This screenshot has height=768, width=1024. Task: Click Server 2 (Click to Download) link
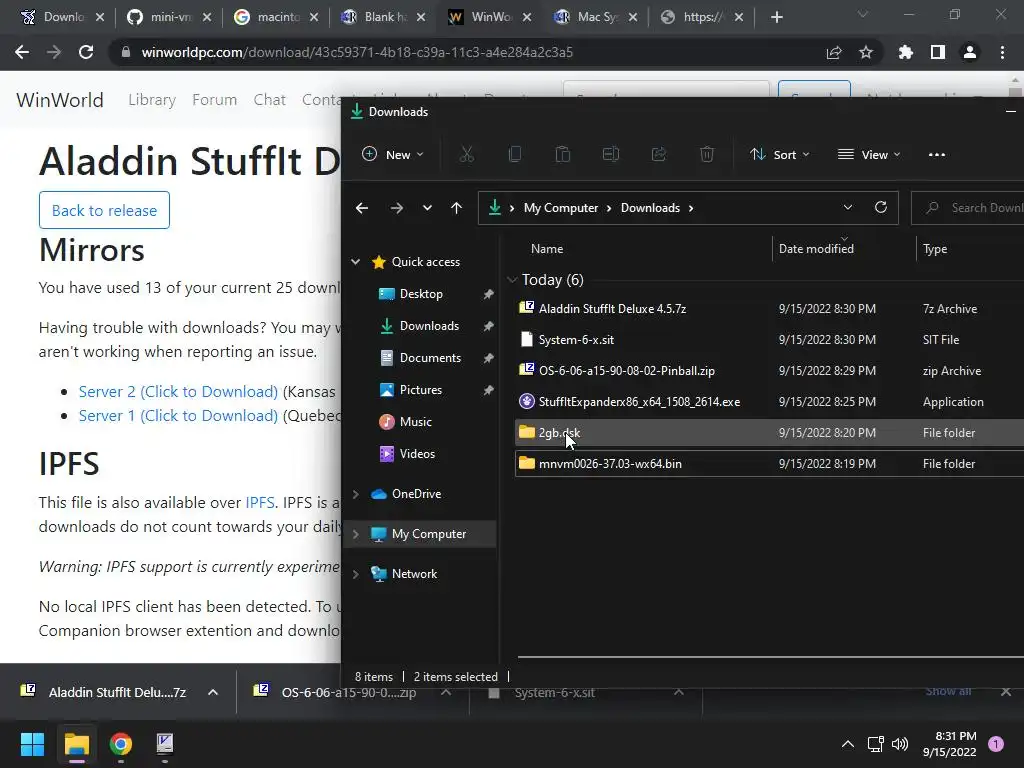click(x=178, y=392)
